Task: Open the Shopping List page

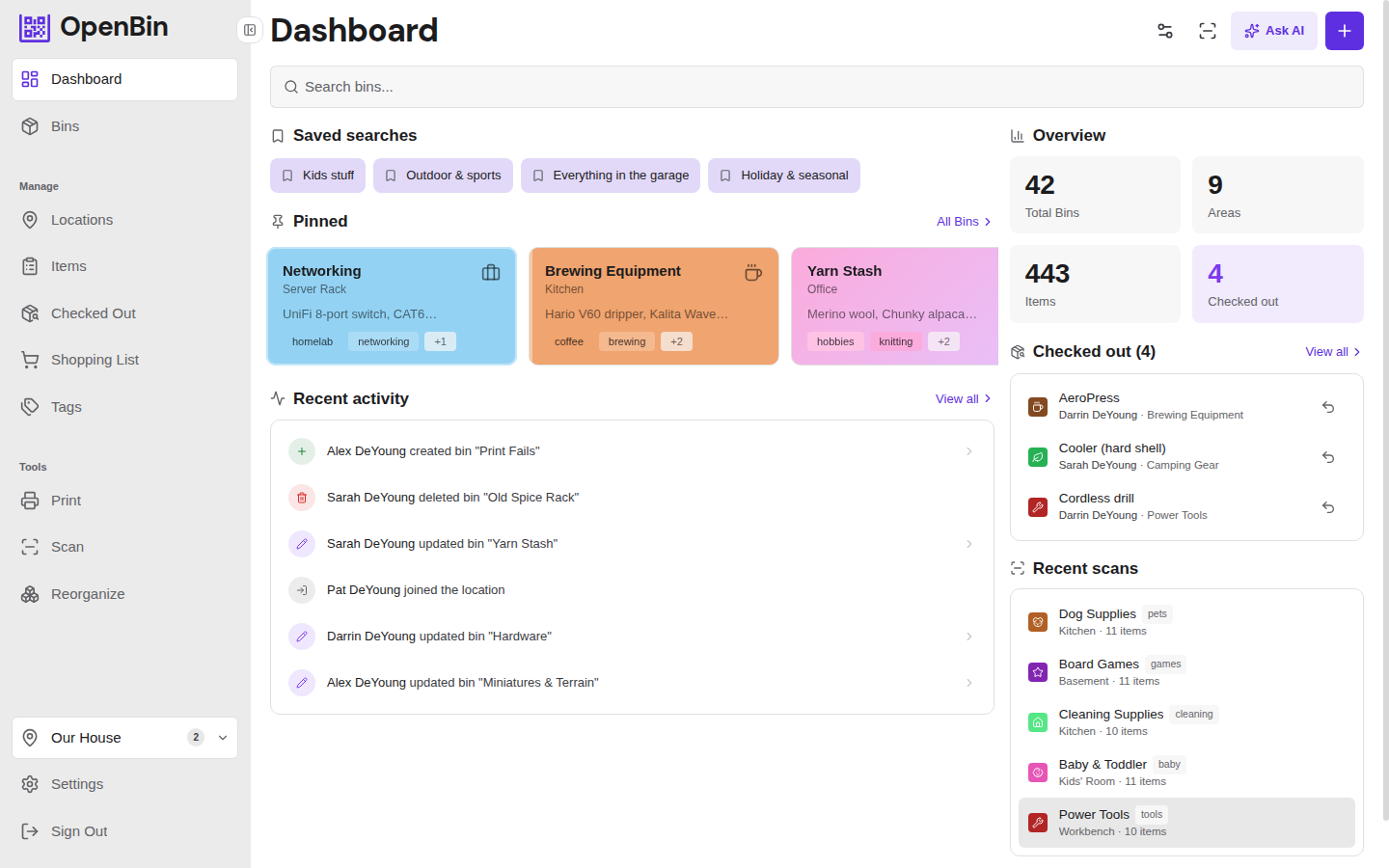Action: pyautogui.click(x=124, y=360)
